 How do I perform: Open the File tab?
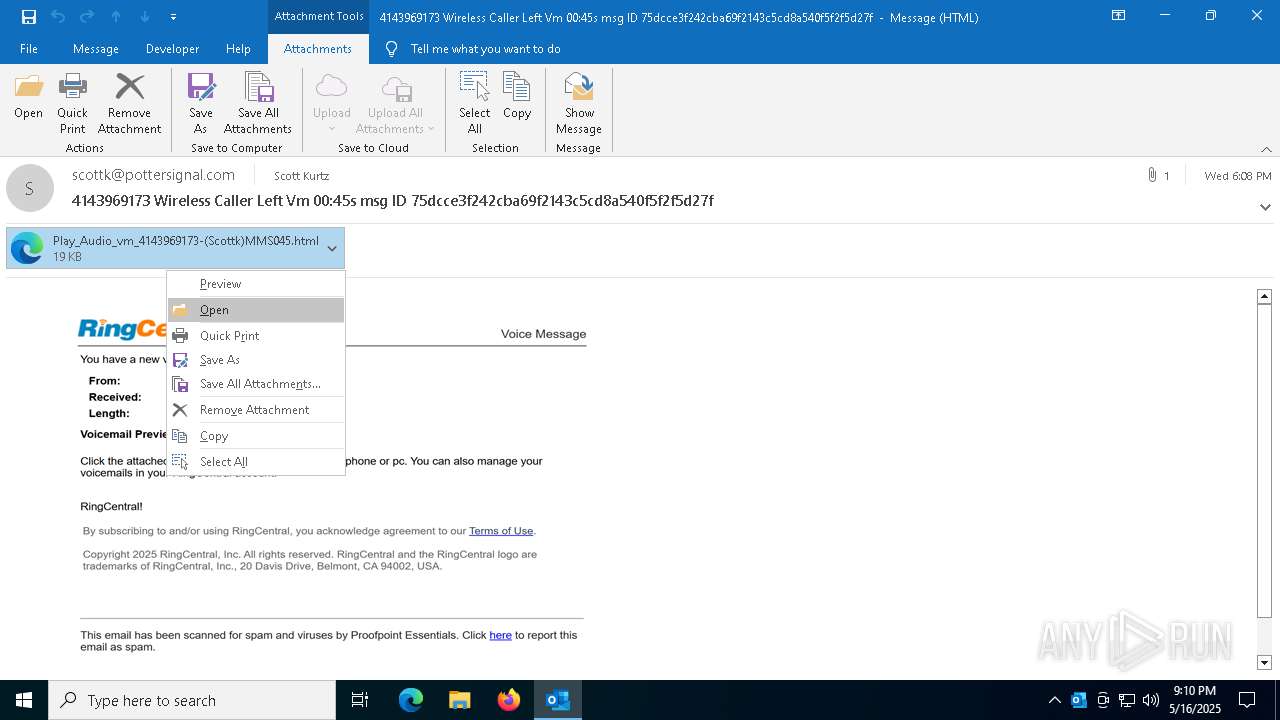29,48
